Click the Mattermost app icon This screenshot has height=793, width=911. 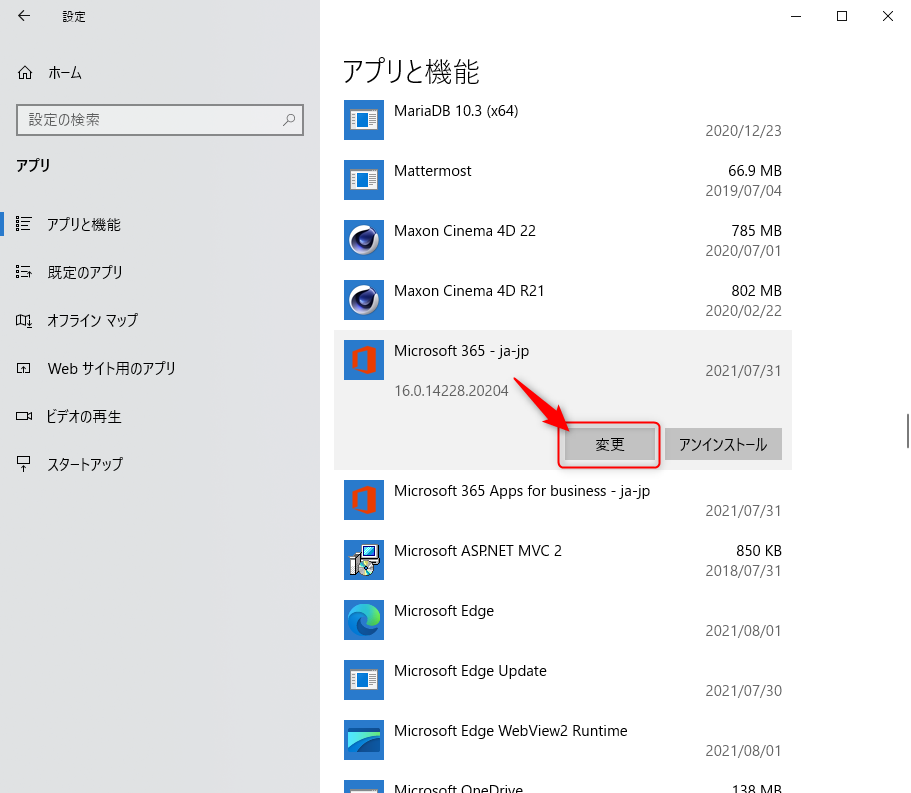tap(364, 180)
